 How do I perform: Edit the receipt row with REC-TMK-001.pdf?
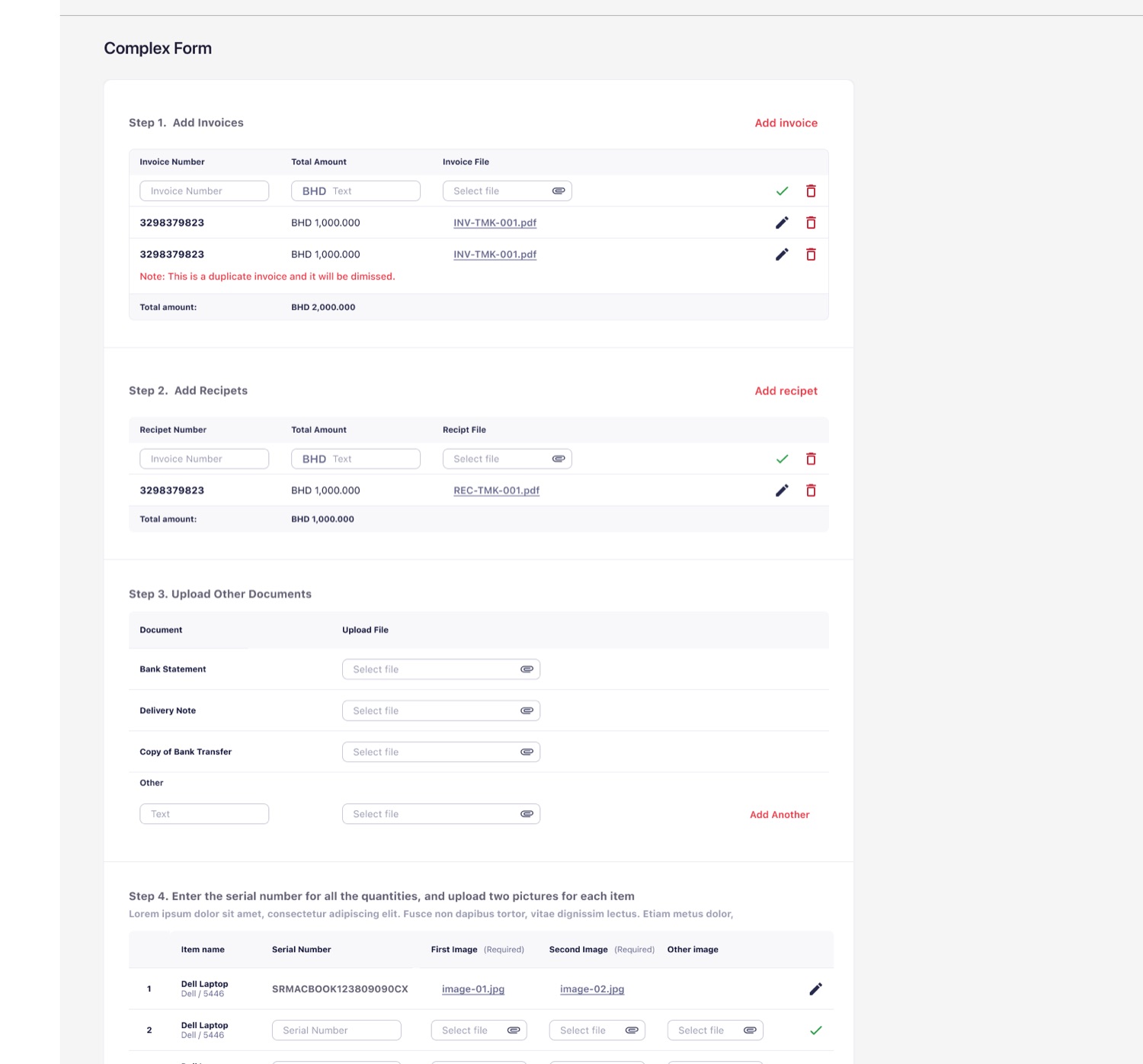(782, 491)
